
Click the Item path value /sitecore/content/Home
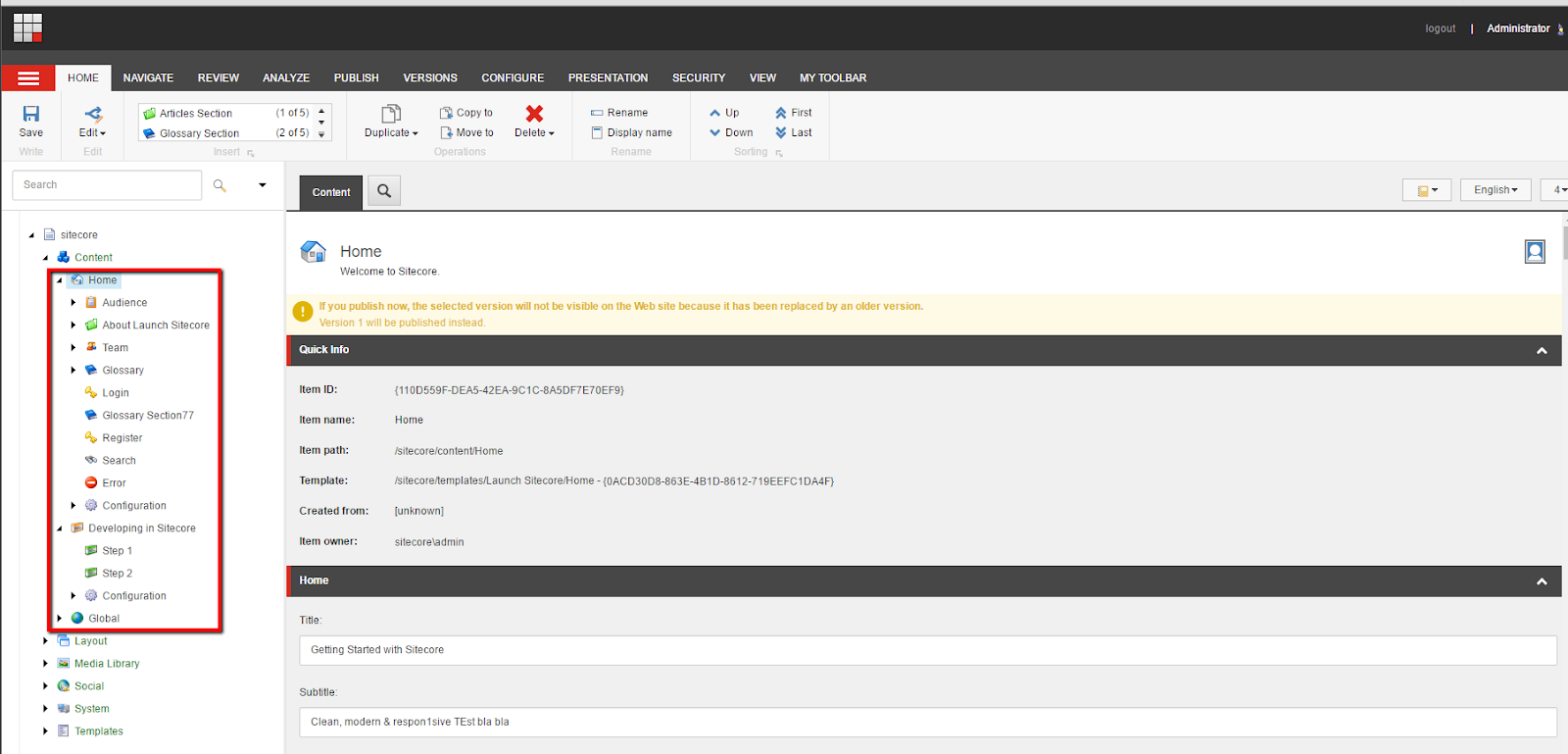pyautogui.click(x=449, y=451)
